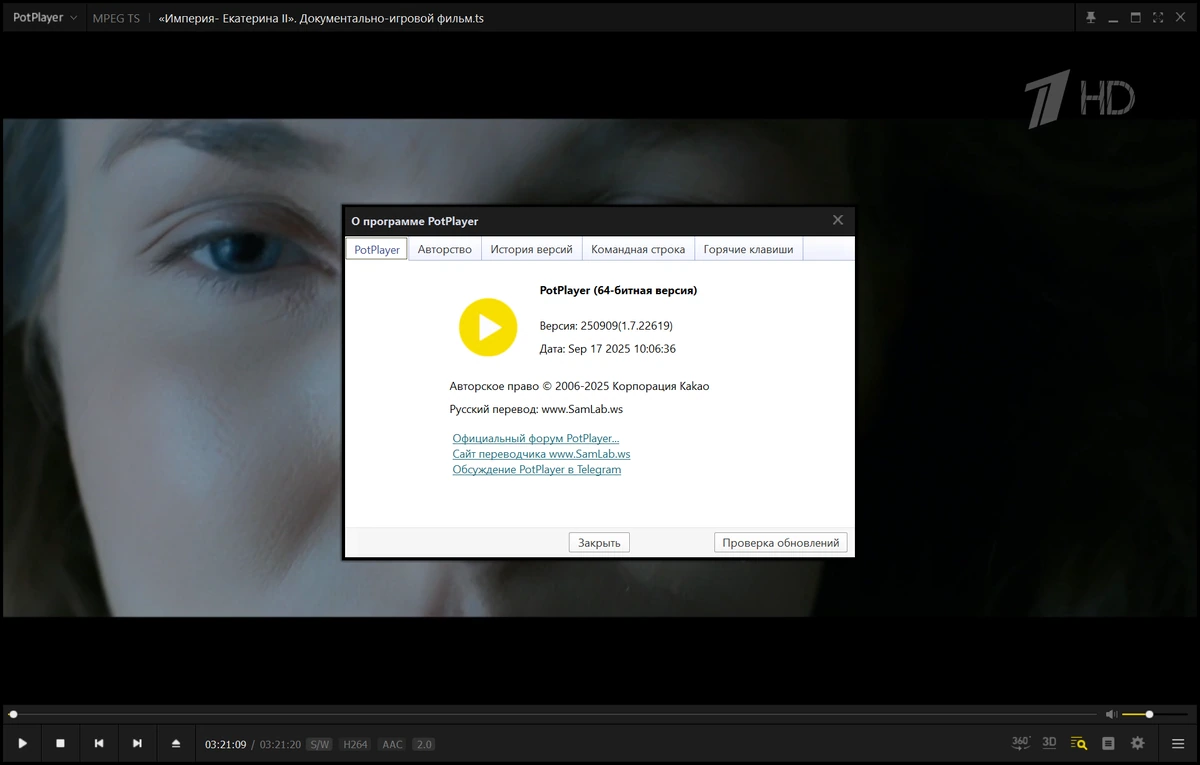Maximize the player window
The width and height of the screenshot is (1200, 765).
[1136, 18]
